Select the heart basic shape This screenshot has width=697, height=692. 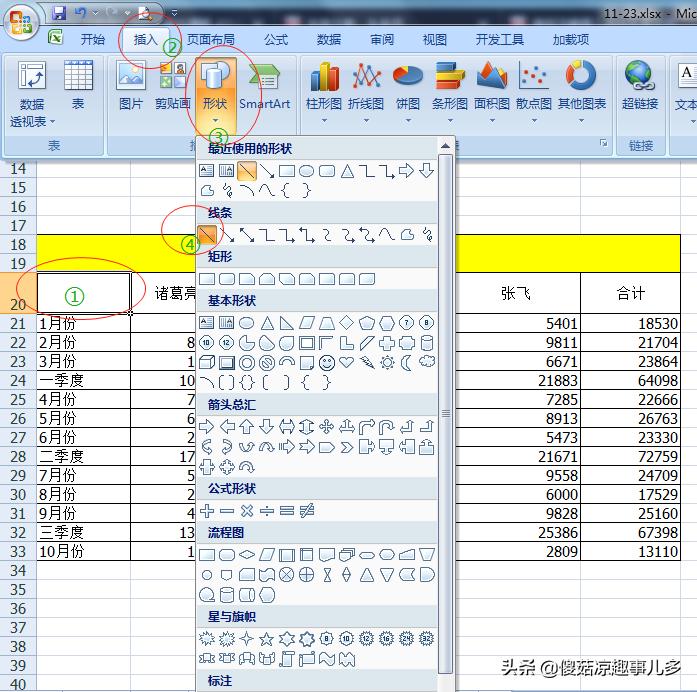347,362
